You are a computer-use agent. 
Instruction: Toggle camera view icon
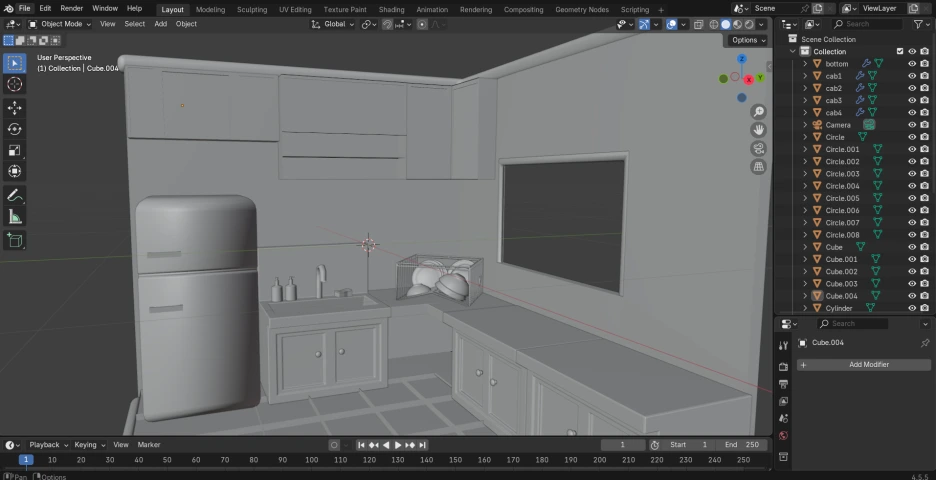758,149
